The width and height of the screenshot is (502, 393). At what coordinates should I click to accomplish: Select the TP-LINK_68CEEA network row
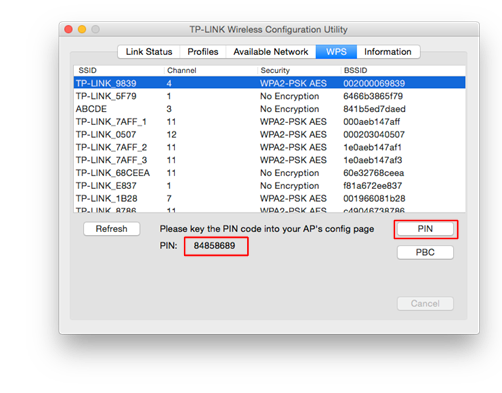pyautogui.click(x=269, y=173)
